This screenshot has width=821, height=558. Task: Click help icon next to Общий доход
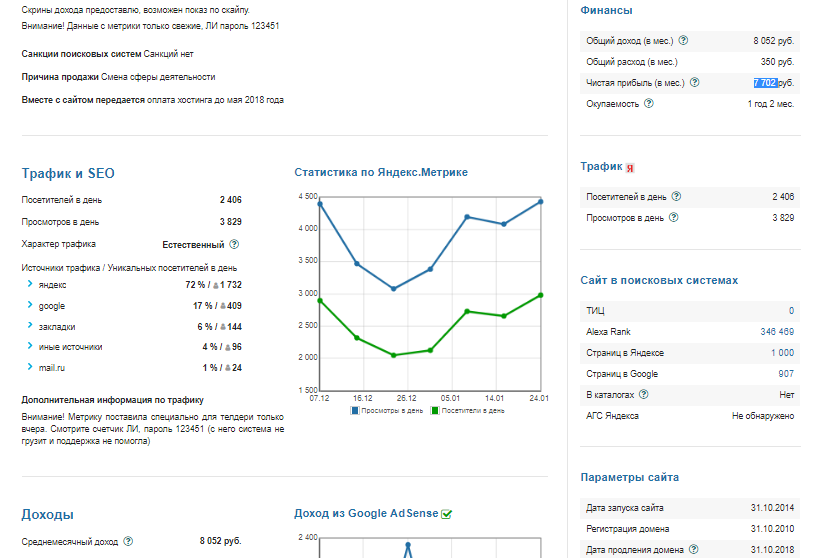tap(684, 41)
